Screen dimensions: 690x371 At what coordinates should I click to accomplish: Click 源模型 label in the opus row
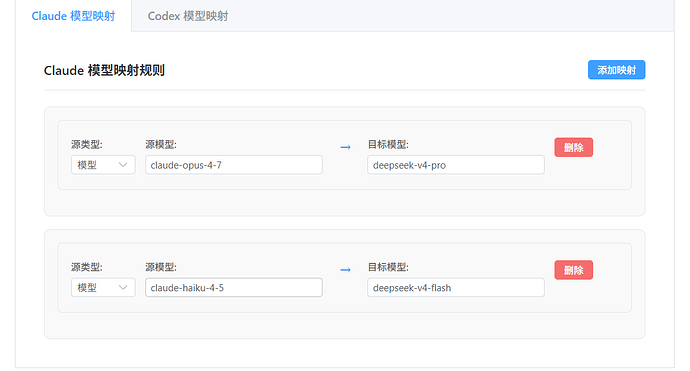pyautogui.click(x=161, y=144)
